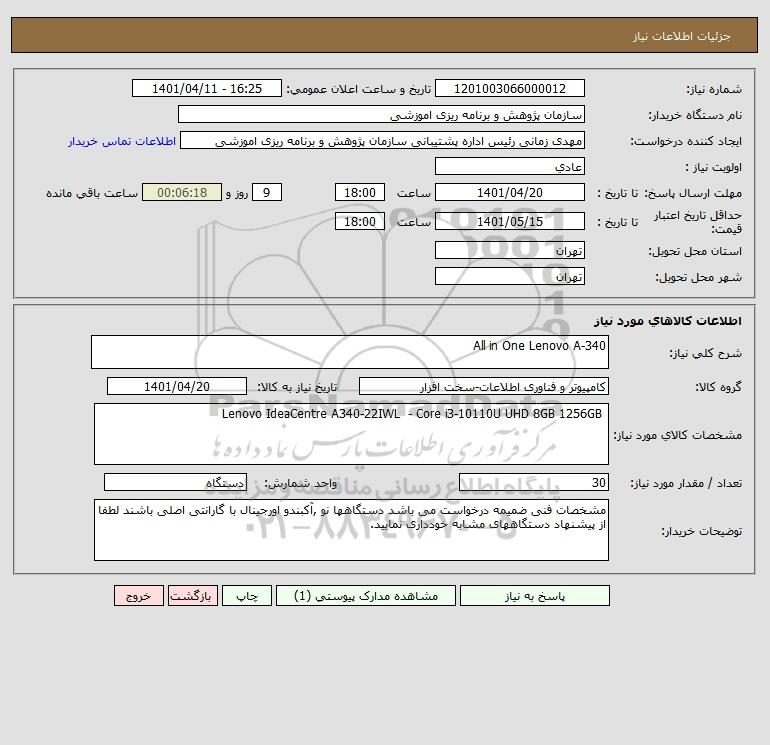Click the چاپ print button
Image resolution: width=770 pixels, height=745 pixels.
pyautogui.click(x=247, y=595)
